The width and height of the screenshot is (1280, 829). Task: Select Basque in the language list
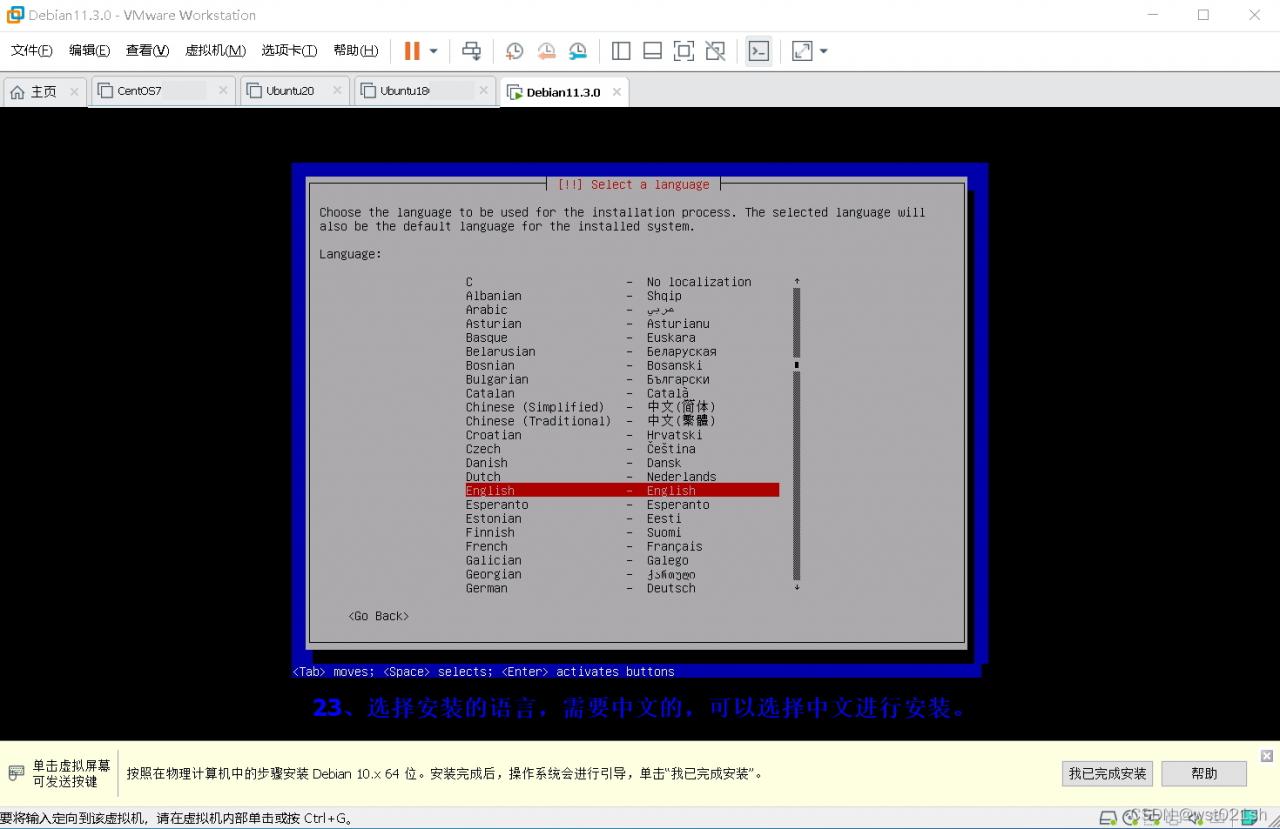(622, 338)
